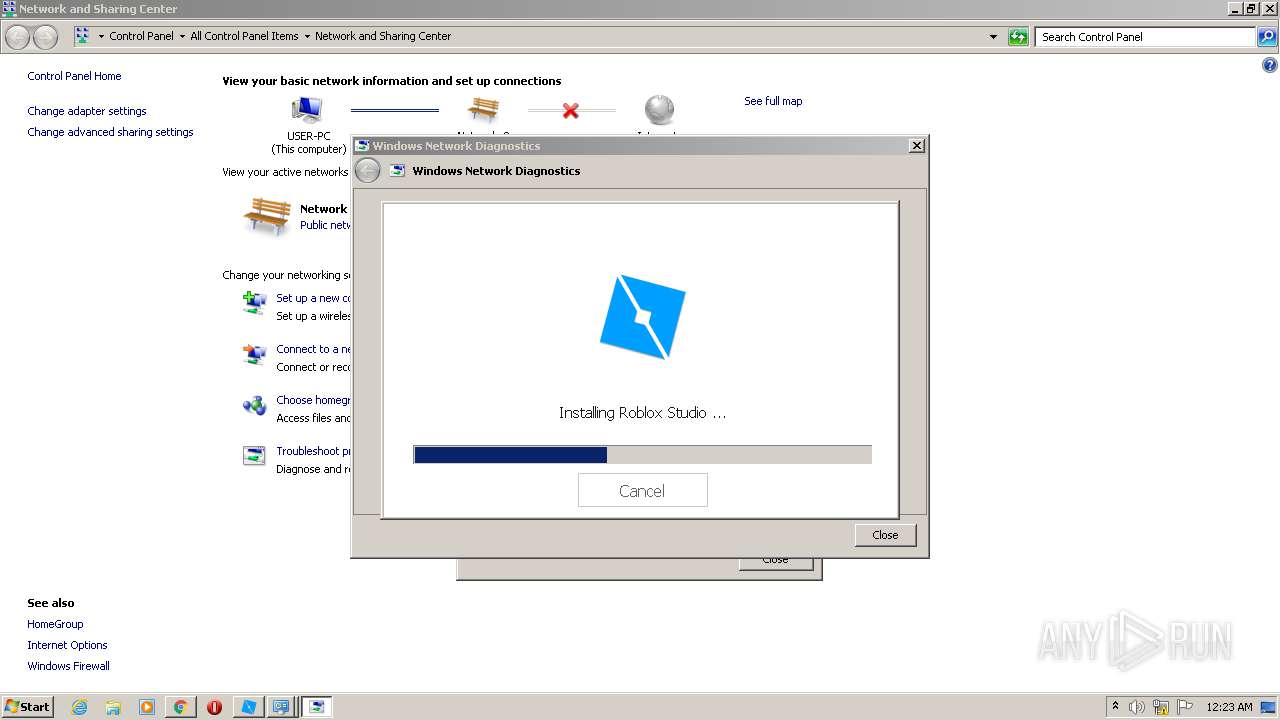The width and height of the screenshot is (1280, 720).
Task: Expand dropdown after Control Panel breadcrumb
Action: (x=182, y=36)
